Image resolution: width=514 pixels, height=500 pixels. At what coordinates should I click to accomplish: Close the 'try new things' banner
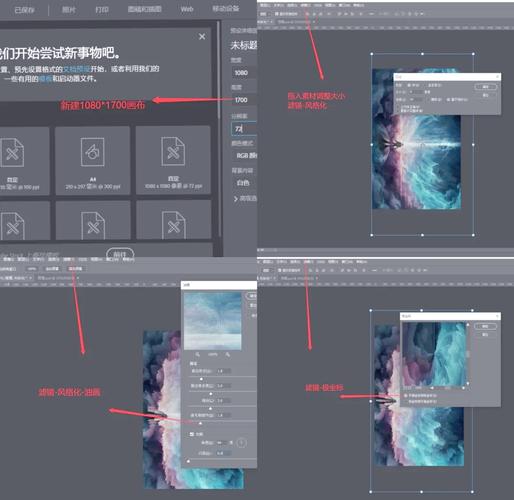click(x=202, y=37)
